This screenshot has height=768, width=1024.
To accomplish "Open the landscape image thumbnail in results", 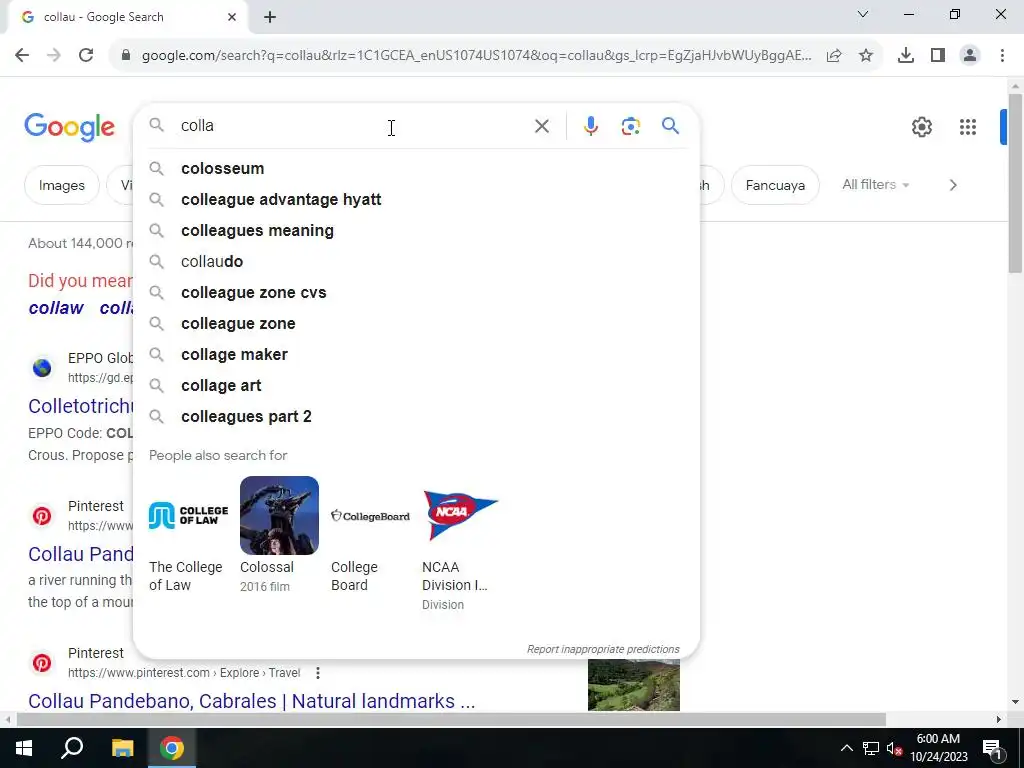I will click(x=633, y=684).
